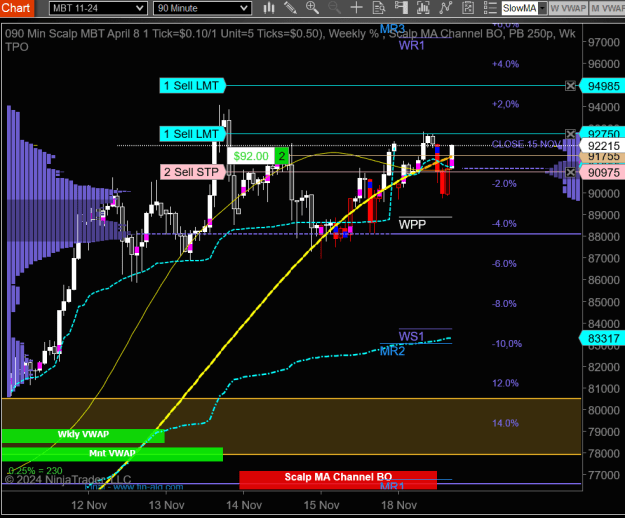The height and width of the screenshot is (518, 625).
Task: Click the 14.0% percent label
Action: [505, 423]
